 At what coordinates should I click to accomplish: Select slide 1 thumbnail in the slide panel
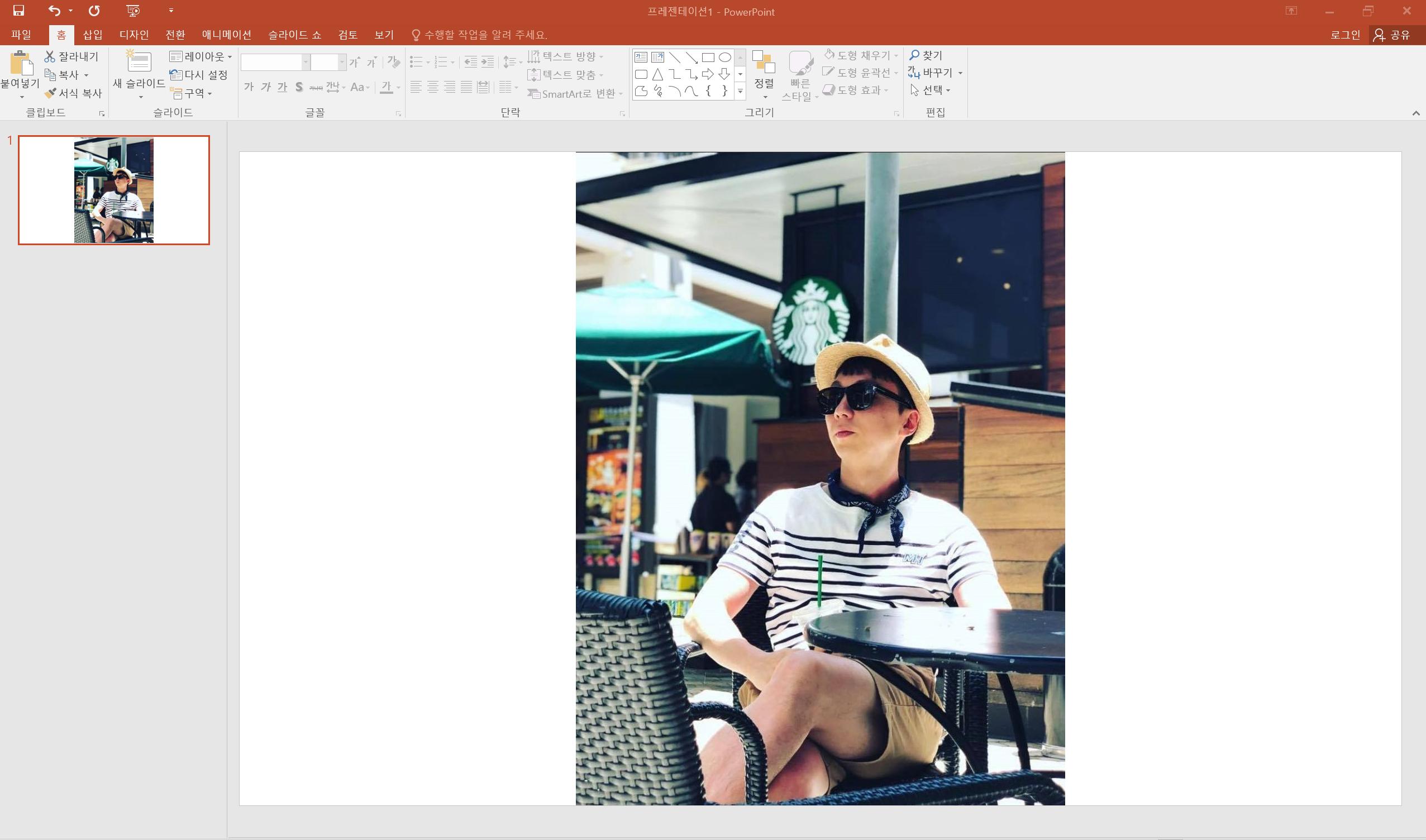coord(114,190)
